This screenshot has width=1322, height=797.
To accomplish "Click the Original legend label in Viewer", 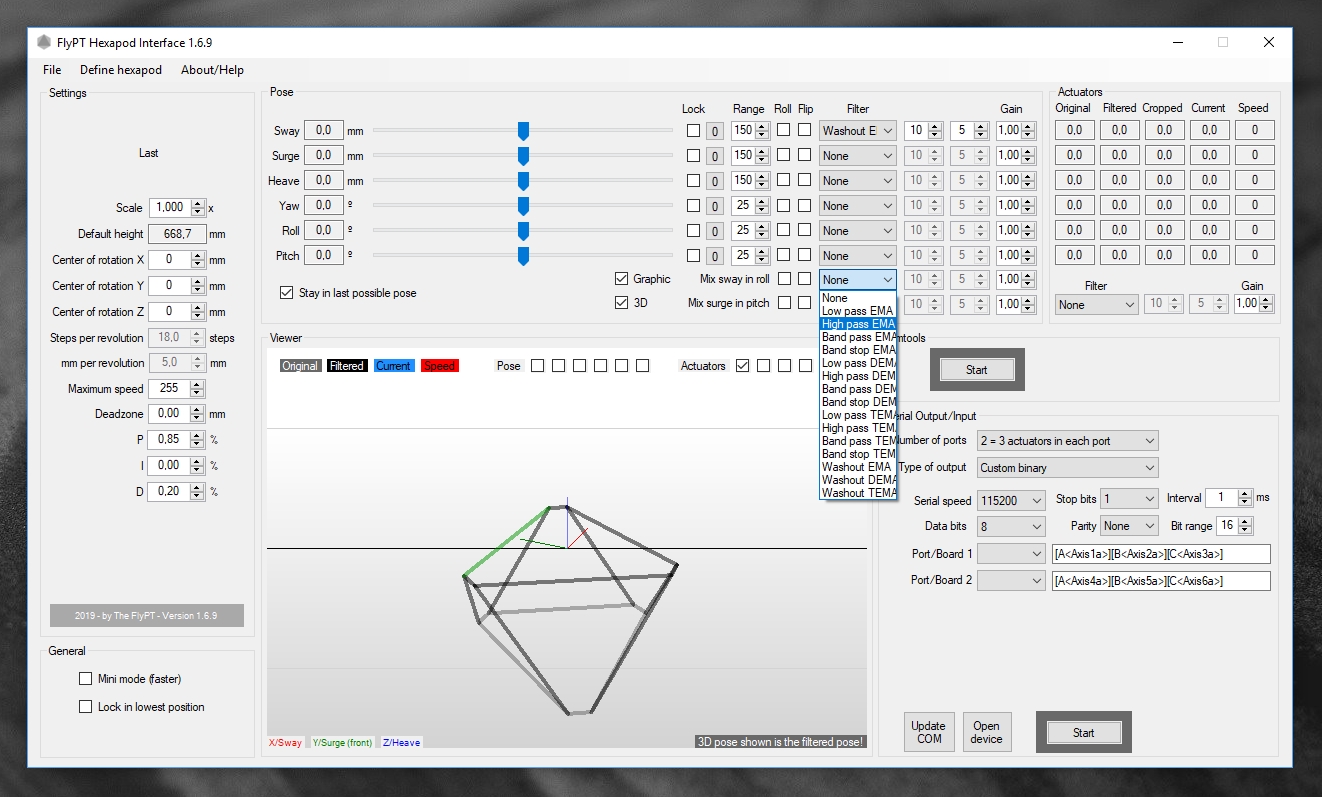I will (x=299, y=366).
